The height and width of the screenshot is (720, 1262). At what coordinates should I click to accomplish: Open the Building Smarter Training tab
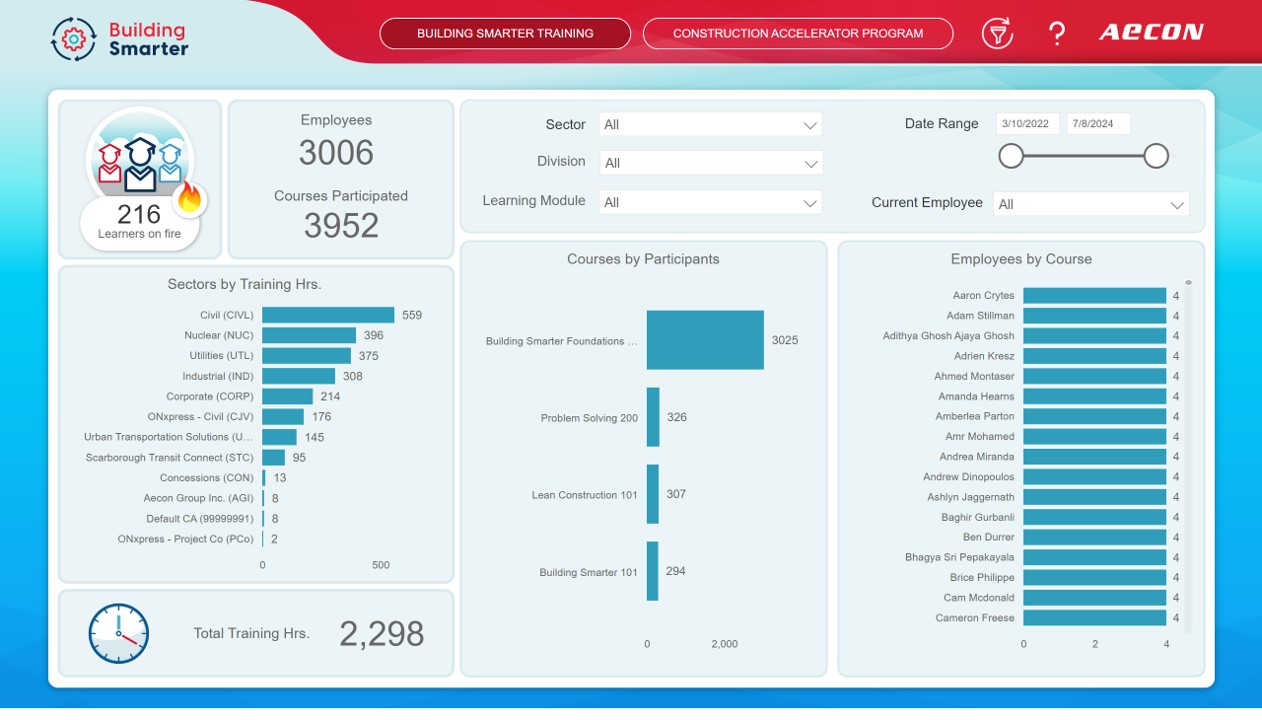click(505, 33)
